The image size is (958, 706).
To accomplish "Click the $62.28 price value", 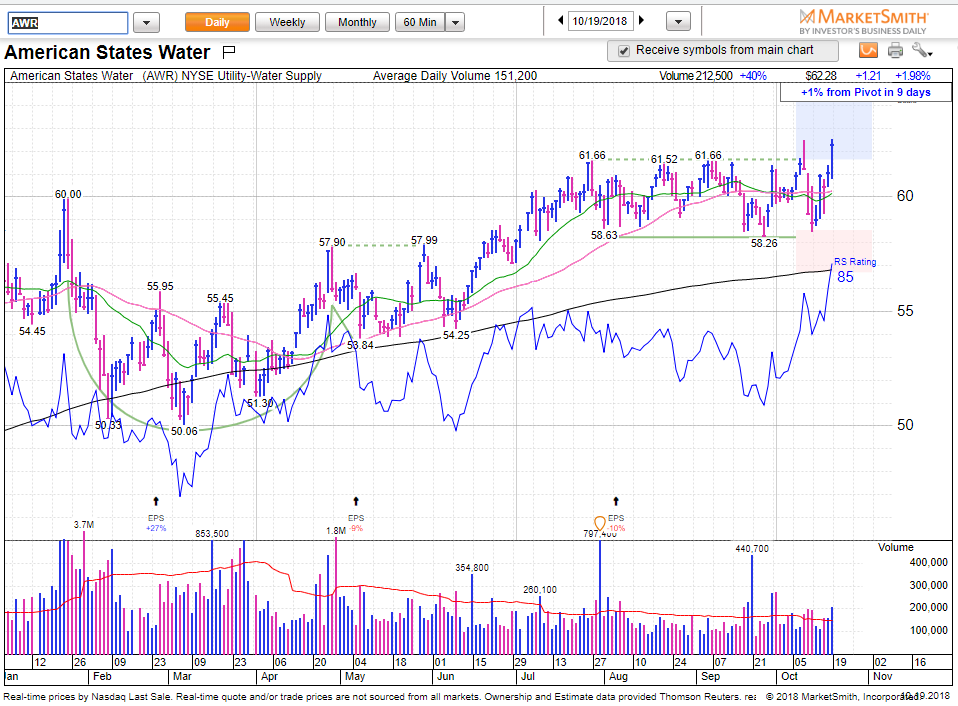I will [821, 76].
